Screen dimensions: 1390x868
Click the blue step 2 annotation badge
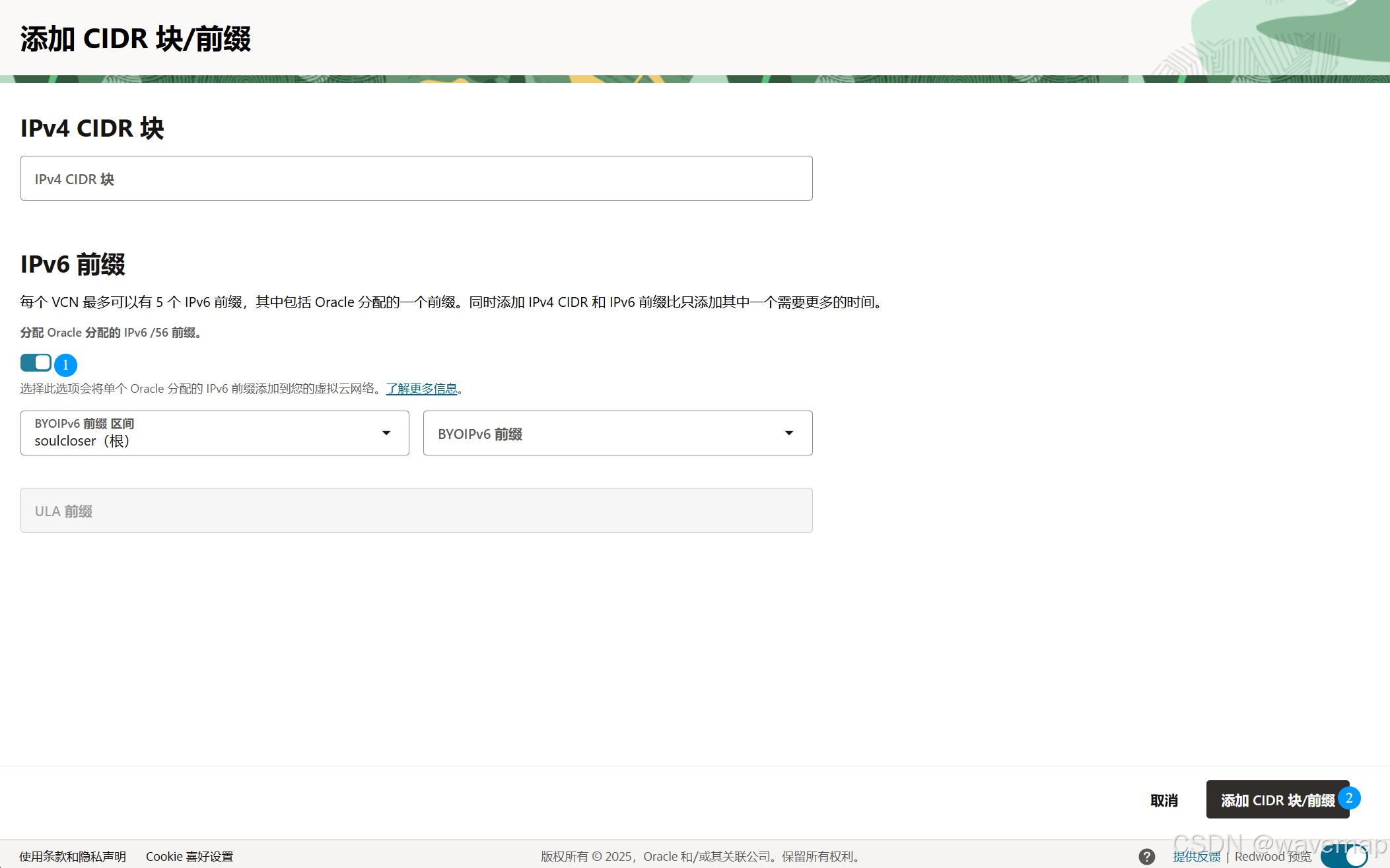click(x=1349, y=798)
